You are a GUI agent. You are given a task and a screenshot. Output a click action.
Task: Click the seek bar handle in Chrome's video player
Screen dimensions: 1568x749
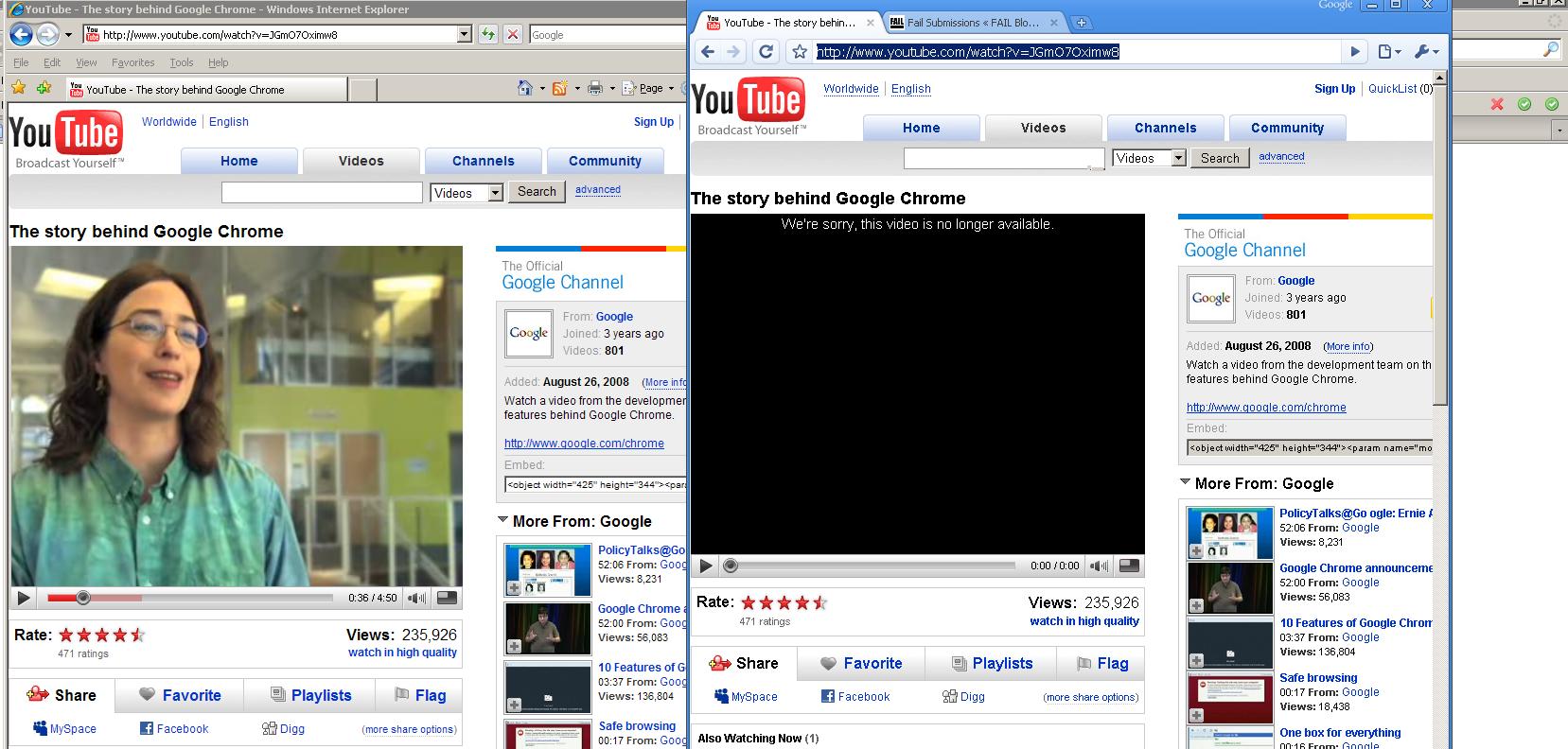pyautogui.click(x=730, y=566)
